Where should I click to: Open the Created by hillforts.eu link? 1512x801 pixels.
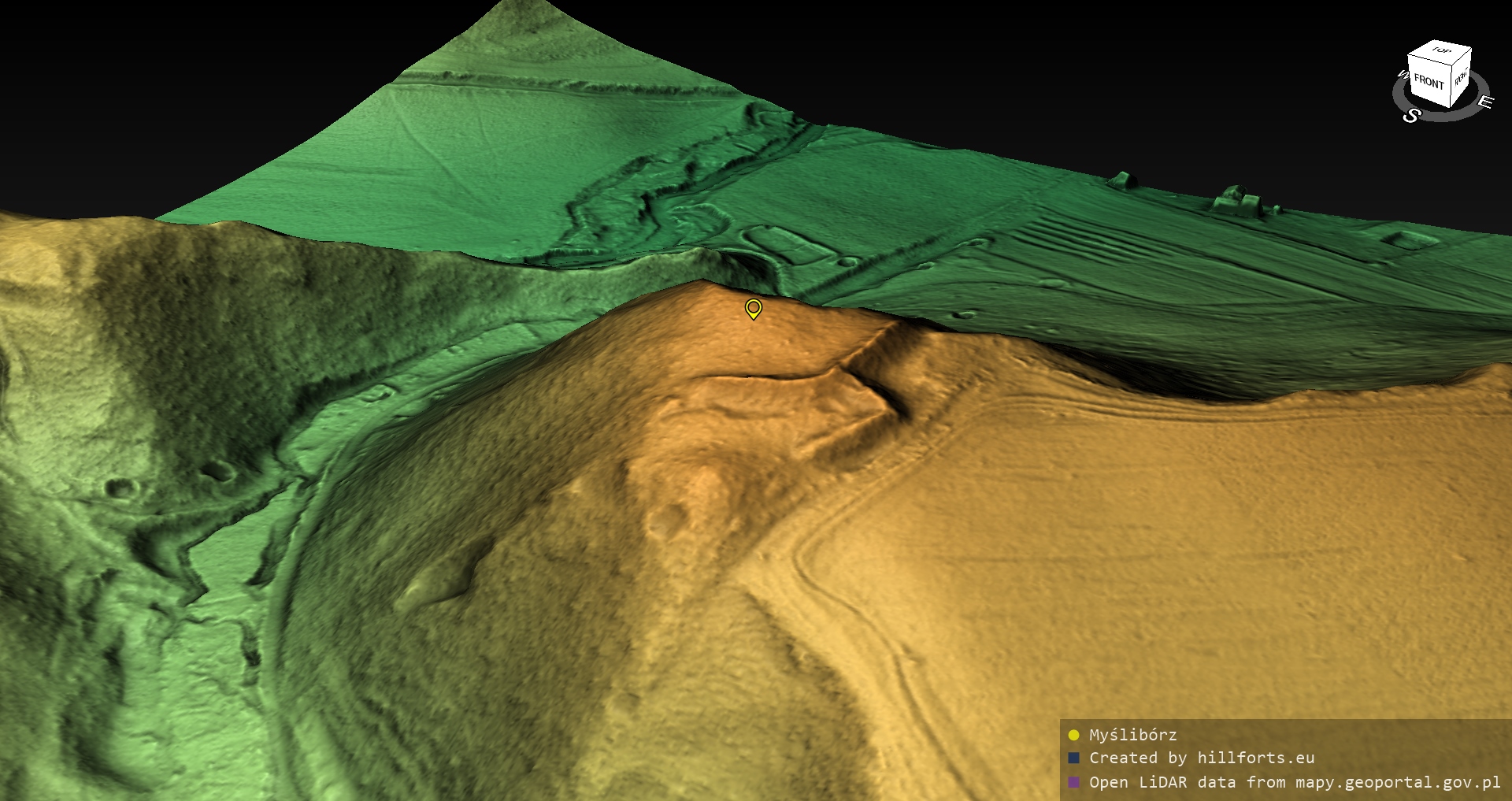[x=1201, y=758]
